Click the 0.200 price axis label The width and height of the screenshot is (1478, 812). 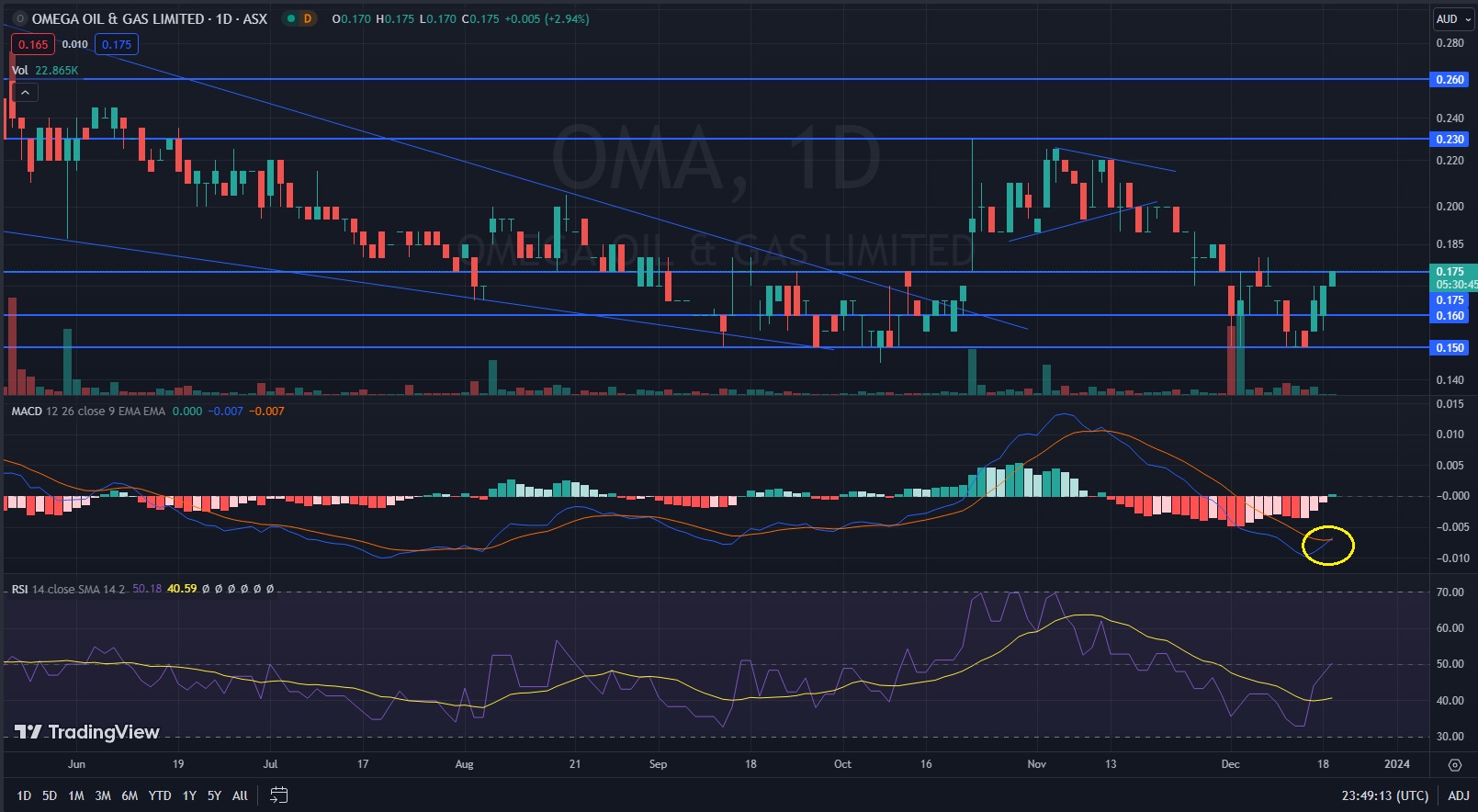tap(1450, 206)
